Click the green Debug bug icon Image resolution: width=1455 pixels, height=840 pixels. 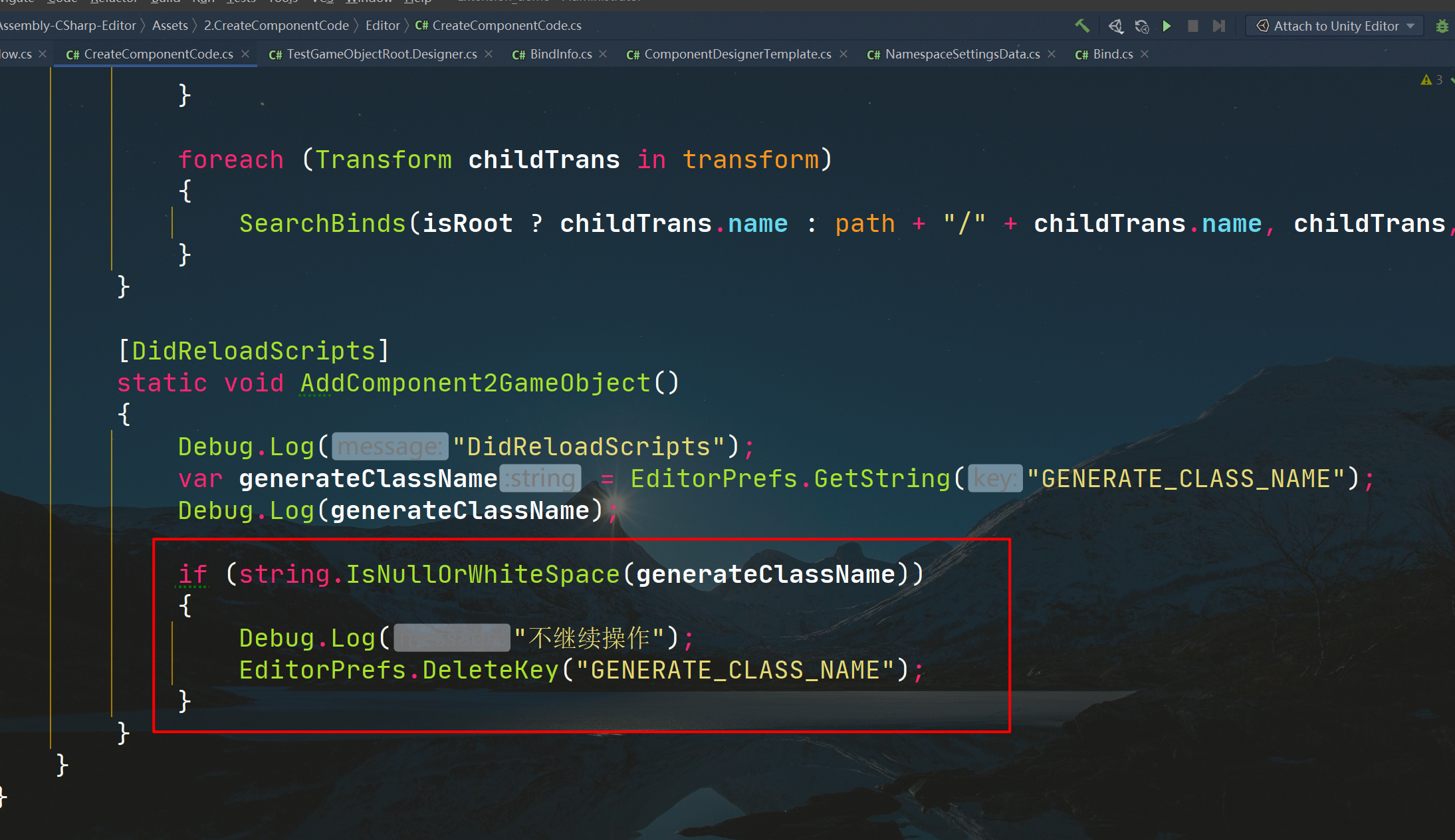point(1442,26)
